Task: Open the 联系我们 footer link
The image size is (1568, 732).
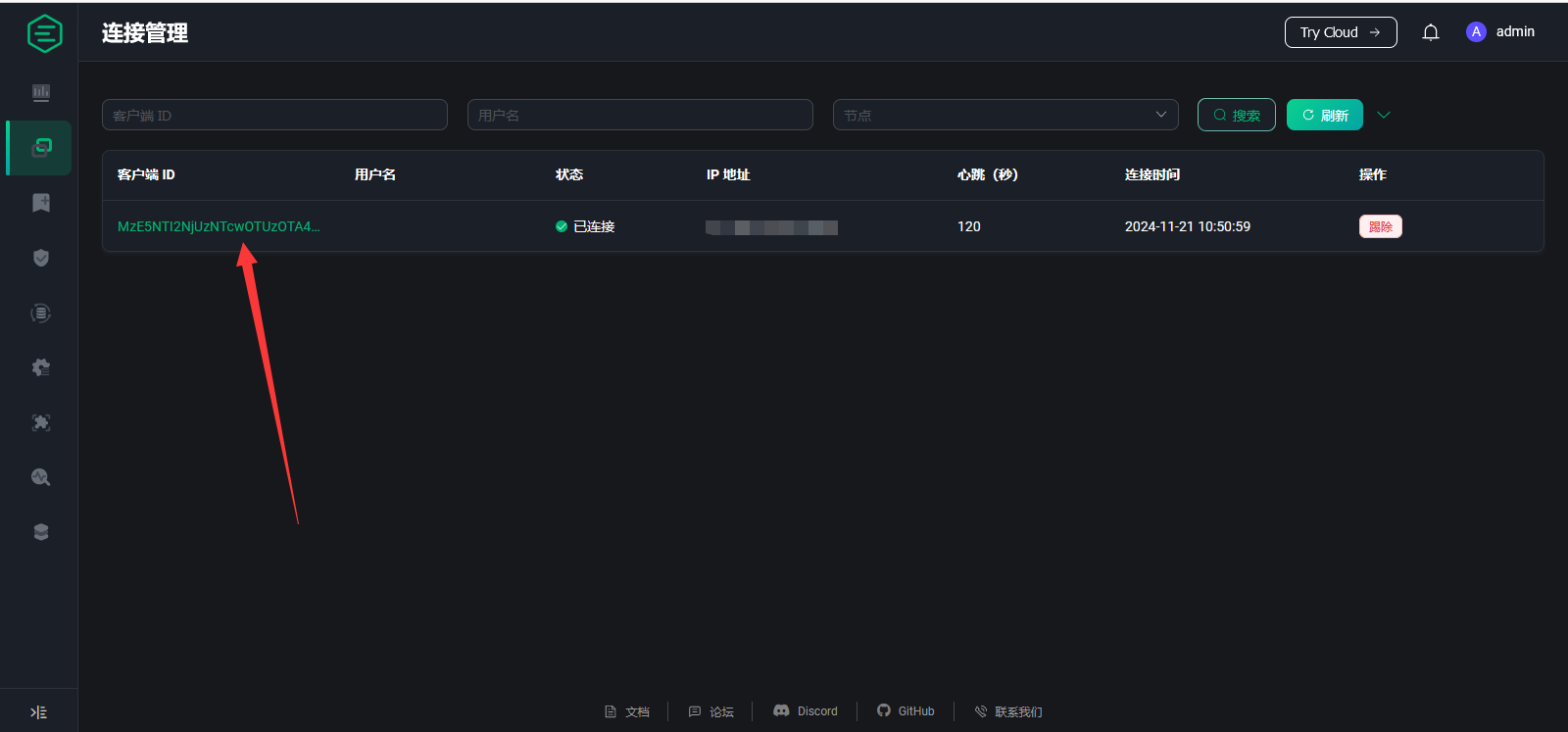Action: click(x=1008, y=711)
